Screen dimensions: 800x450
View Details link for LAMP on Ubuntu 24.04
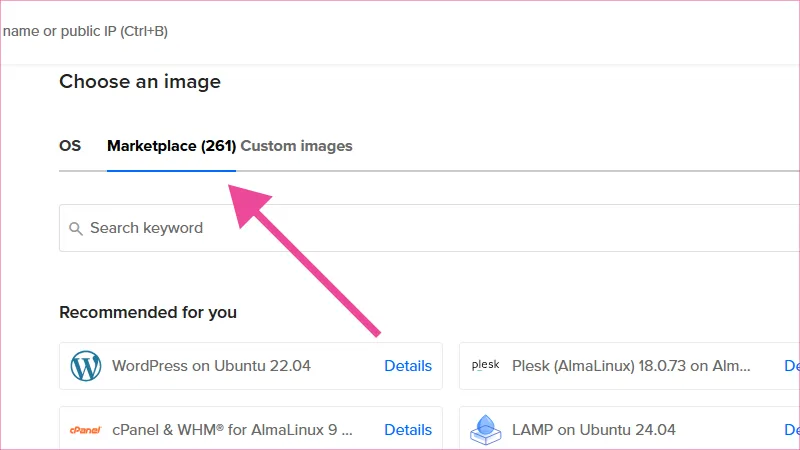point(792,430)
